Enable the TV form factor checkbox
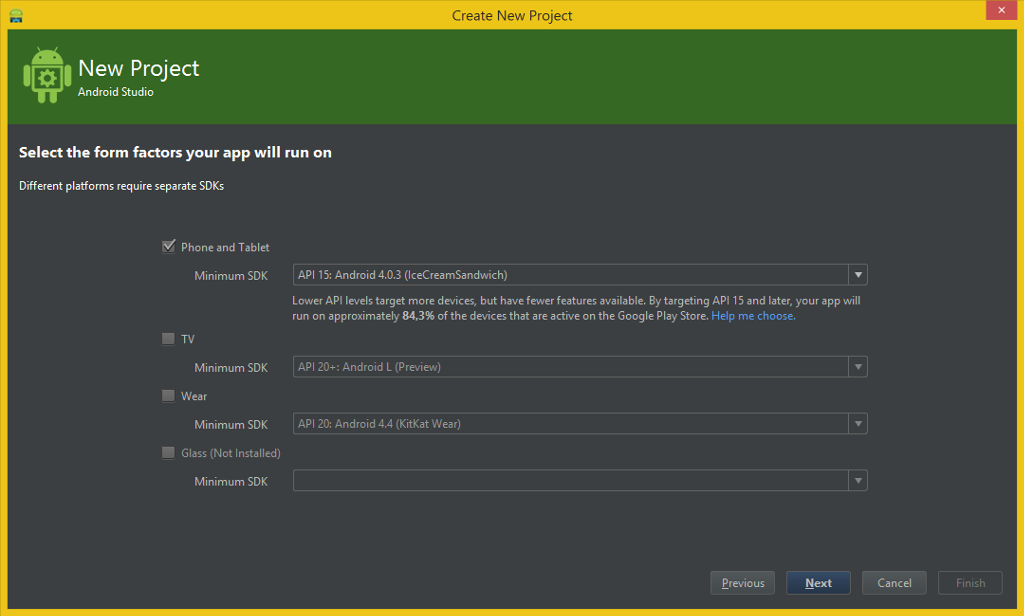 coord(168,339)
